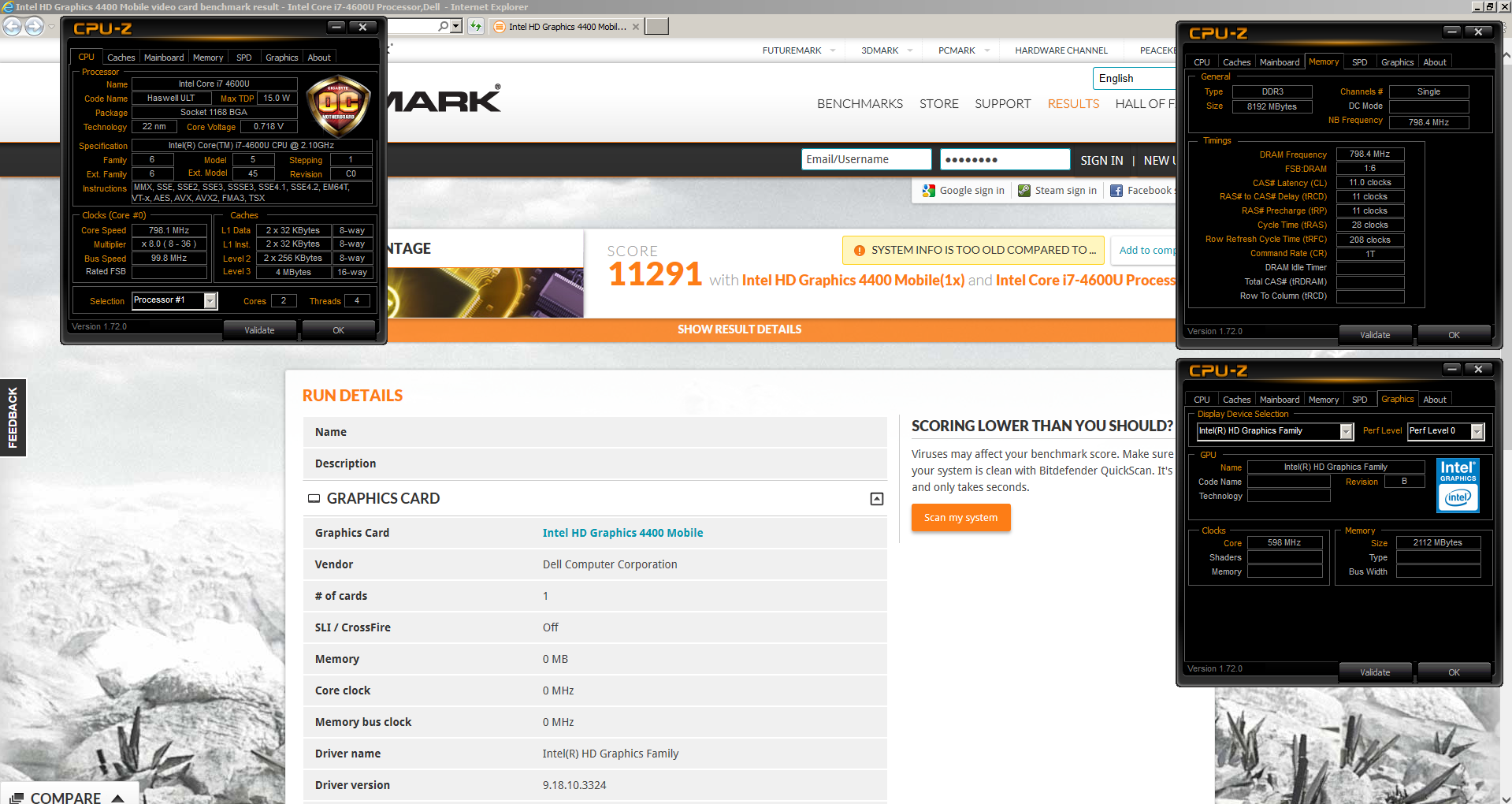
Task: Click Validate in CPU-Z CPU window
Action: pos(259,330)
